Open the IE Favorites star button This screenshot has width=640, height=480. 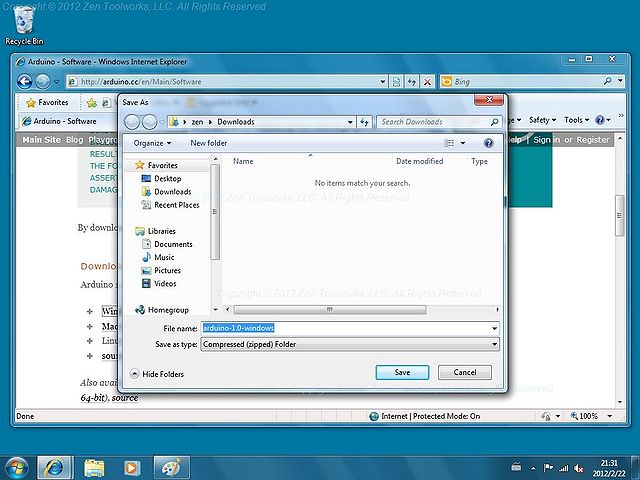click(x=47, y=102)
